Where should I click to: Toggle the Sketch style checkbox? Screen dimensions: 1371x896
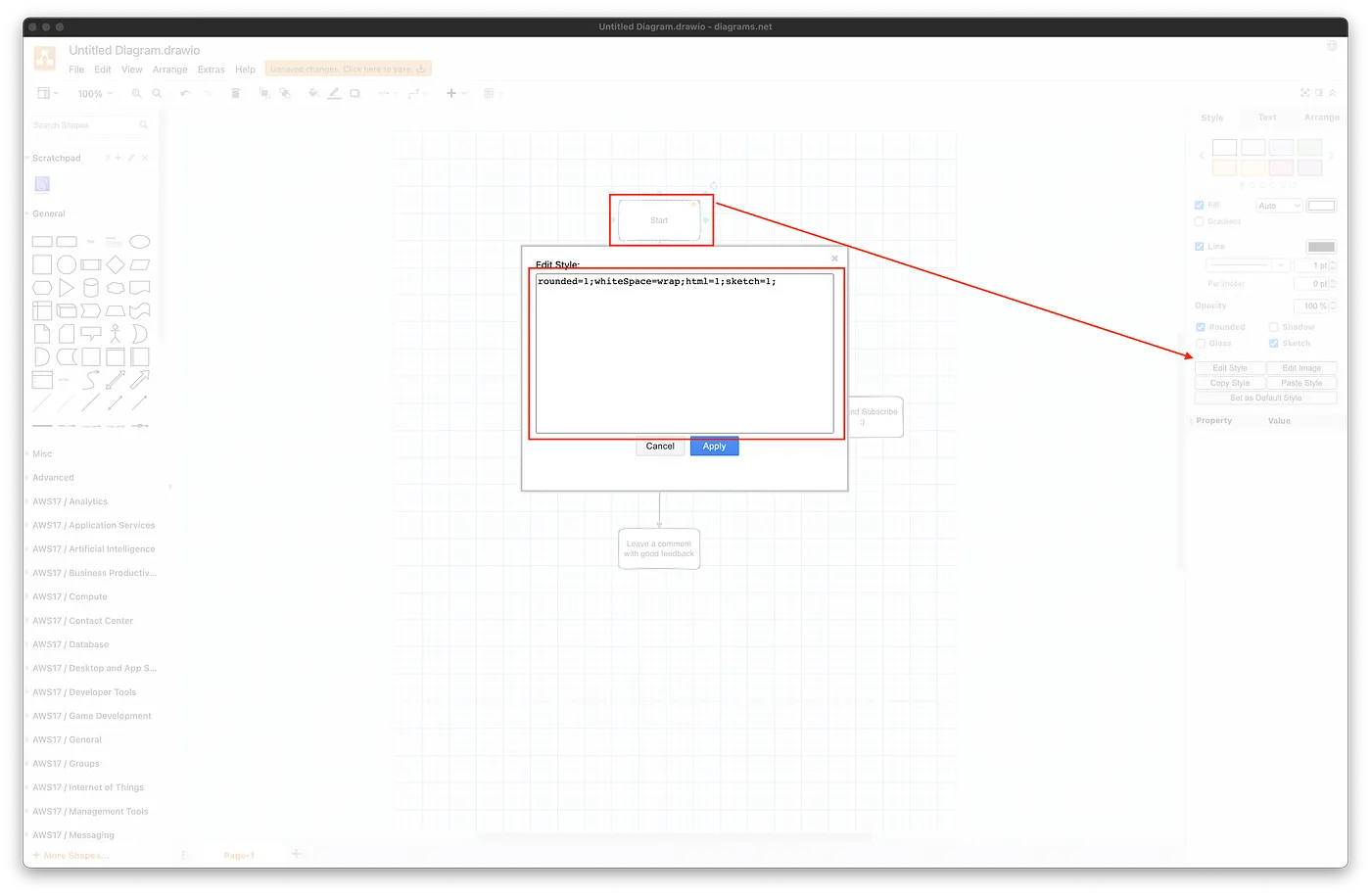pos(1274,344)
